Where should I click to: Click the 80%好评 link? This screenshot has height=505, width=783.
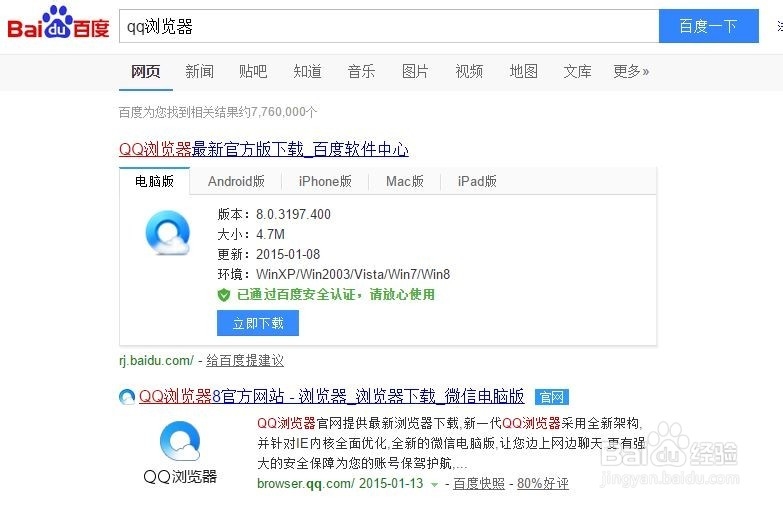[543, 484]
